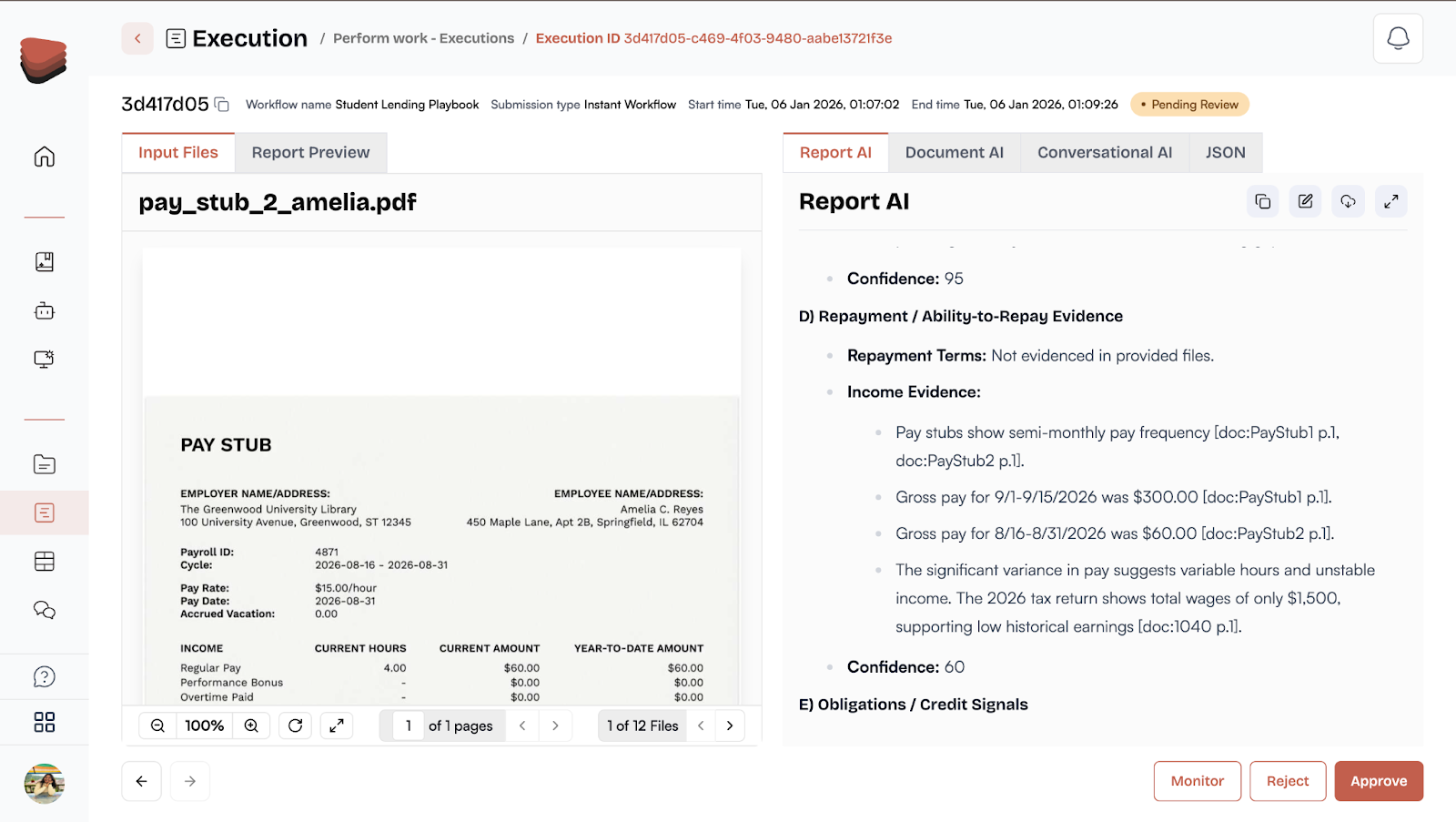This screenshot has width=1456, height=822.
Task: Open the robot agent icon in sidebar
Action: coord(44,311)
